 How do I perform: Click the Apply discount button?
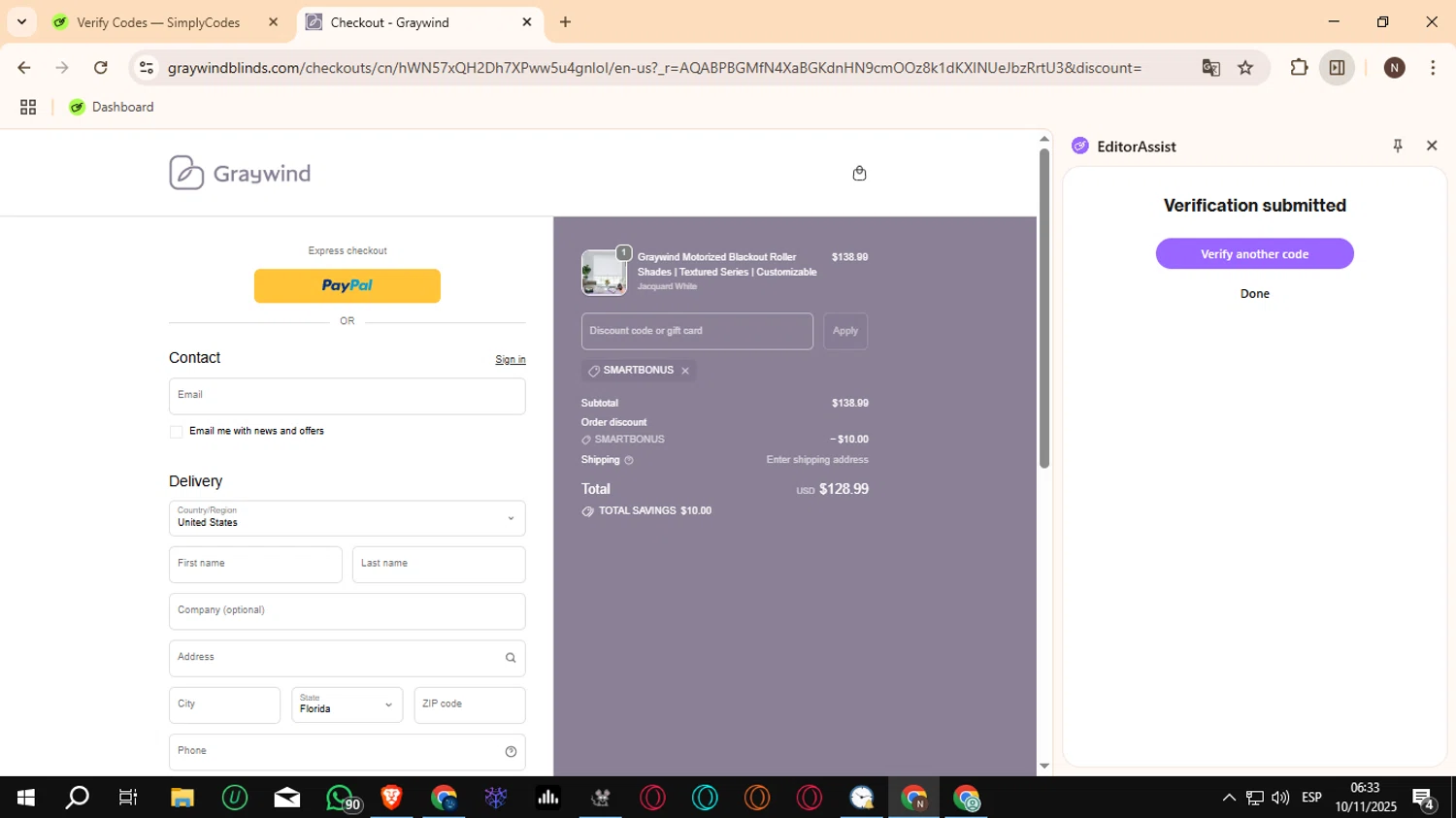845,331
